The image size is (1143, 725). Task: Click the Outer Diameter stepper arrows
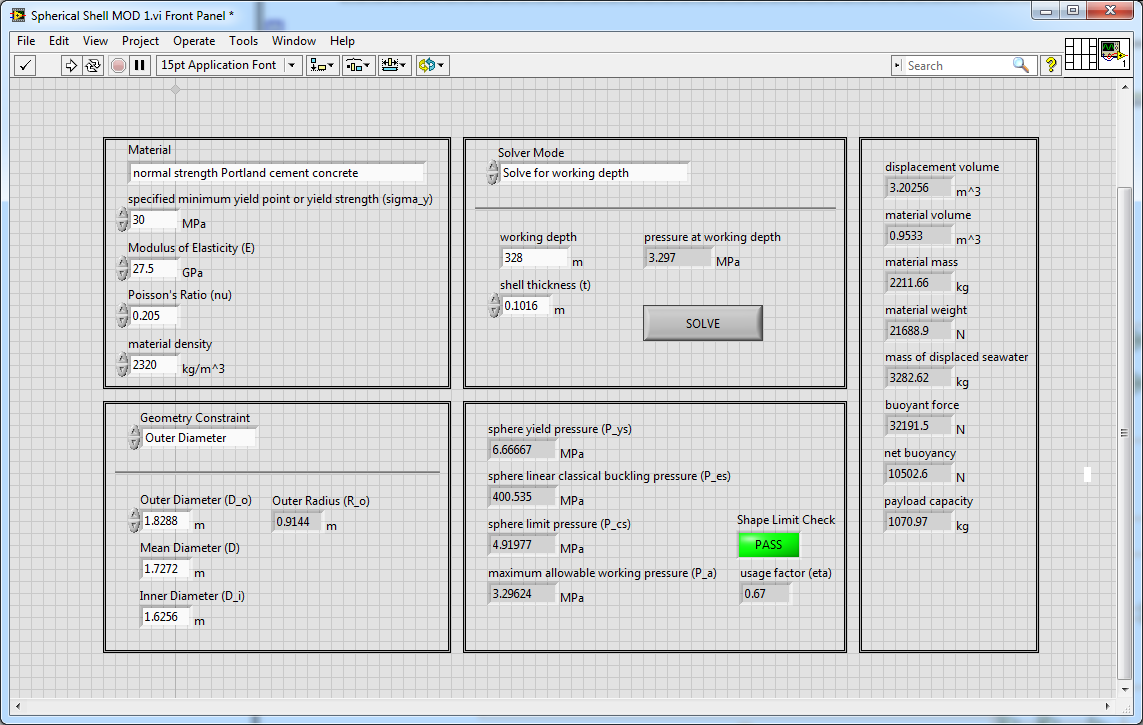pyautogui.click(x=134, y=521)
